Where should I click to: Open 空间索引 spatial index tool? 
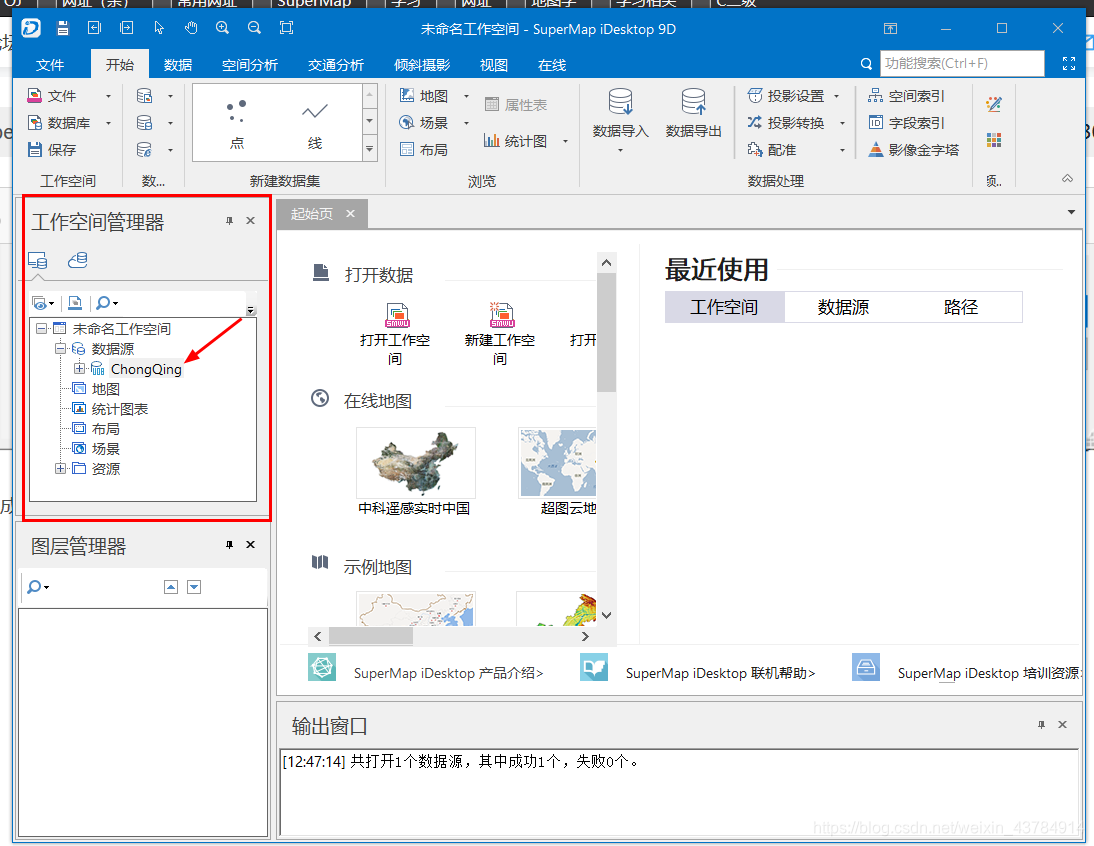click(906, 96)
